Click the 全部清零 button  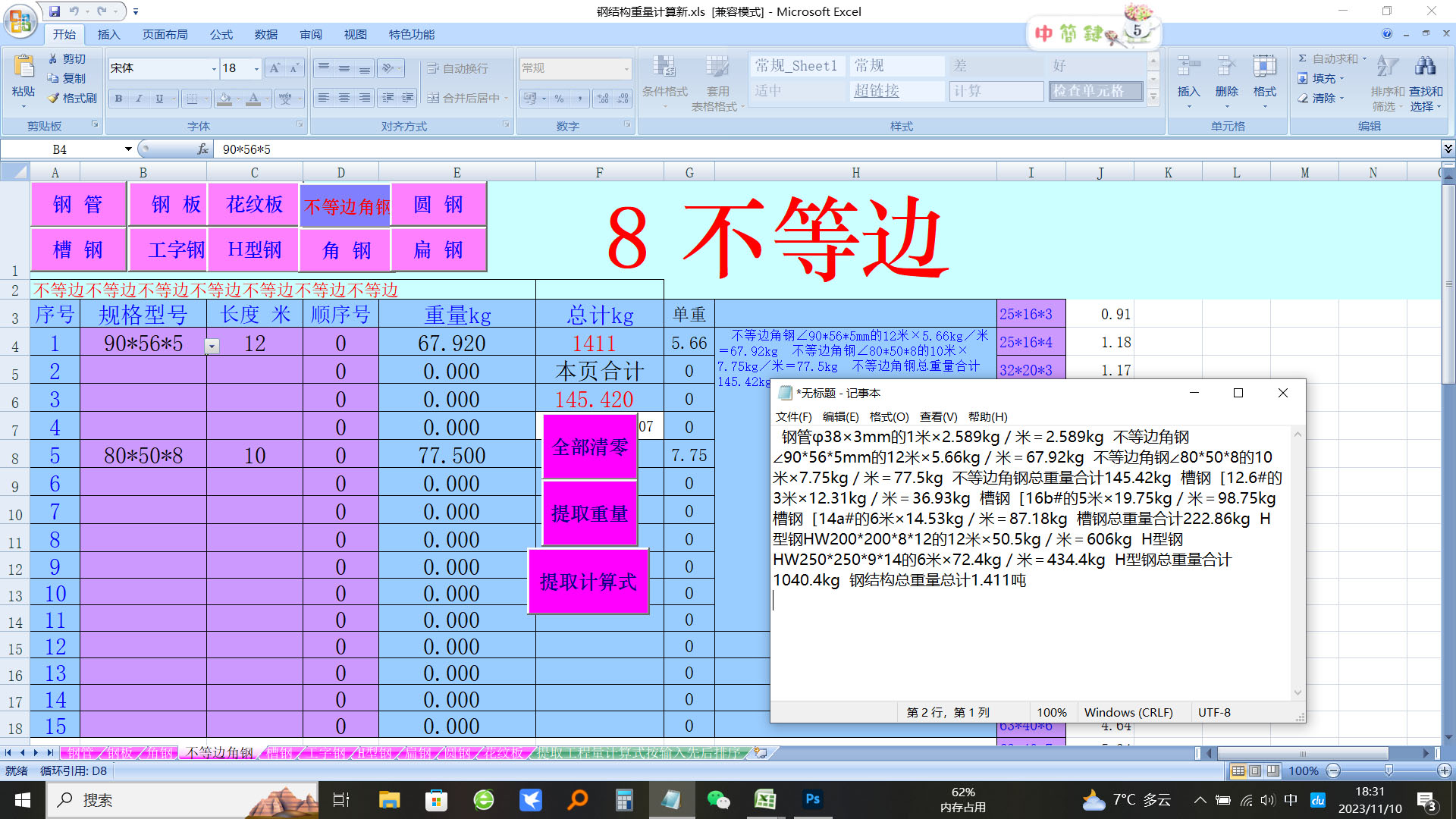[590, 447]
